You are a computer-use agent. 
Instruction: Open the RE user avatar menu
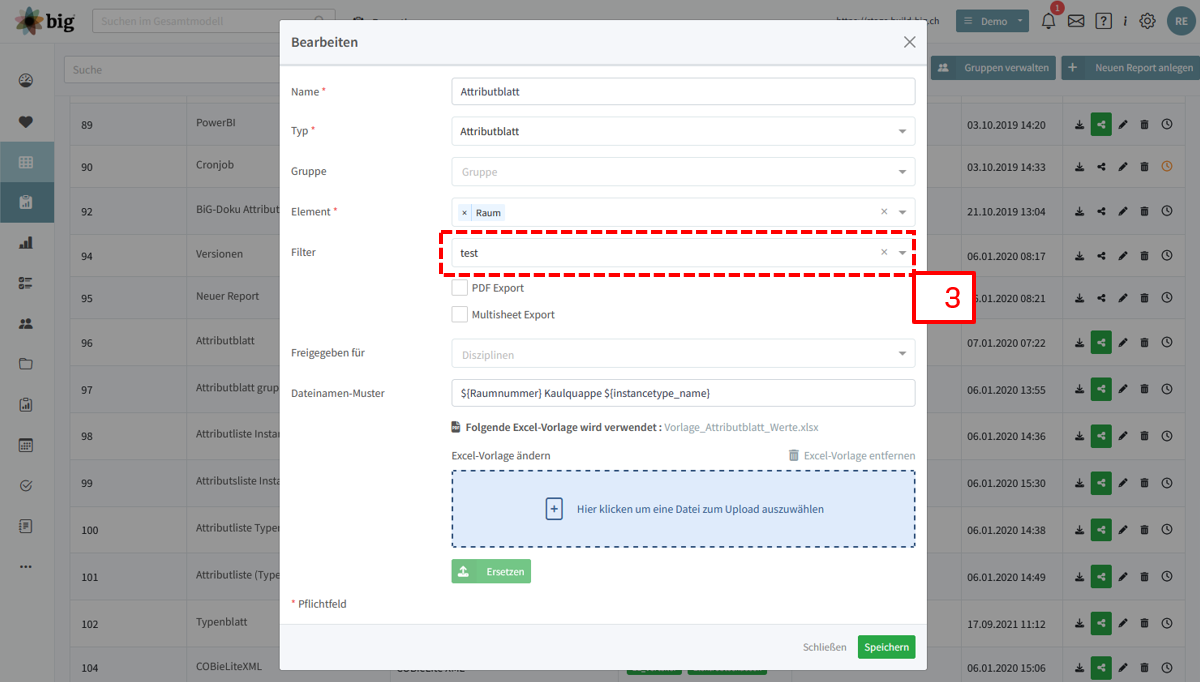pyautogui.click(x=1181, y=20)
